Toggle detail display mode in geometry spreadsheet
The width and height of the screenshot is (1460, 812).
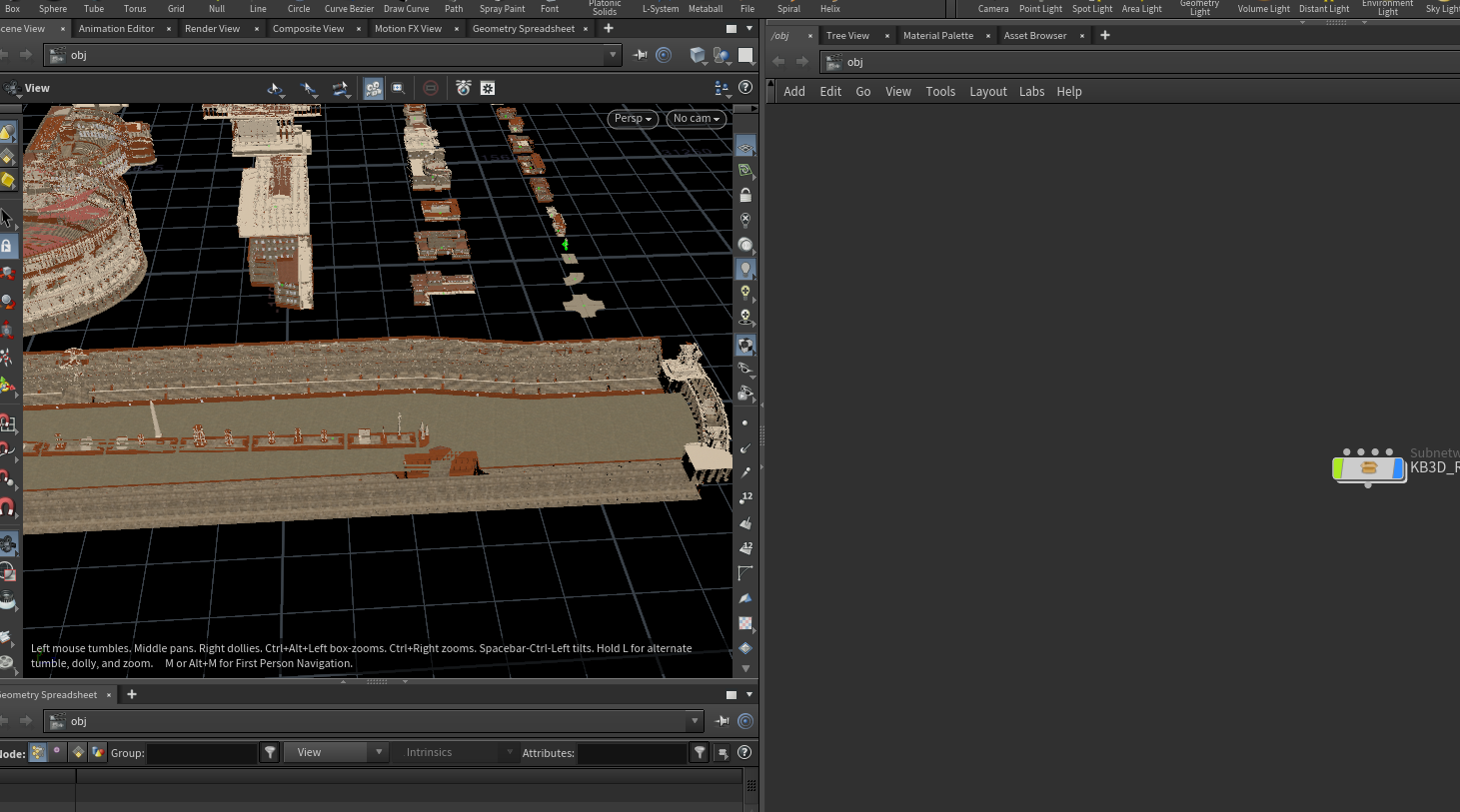pos(98,752)
